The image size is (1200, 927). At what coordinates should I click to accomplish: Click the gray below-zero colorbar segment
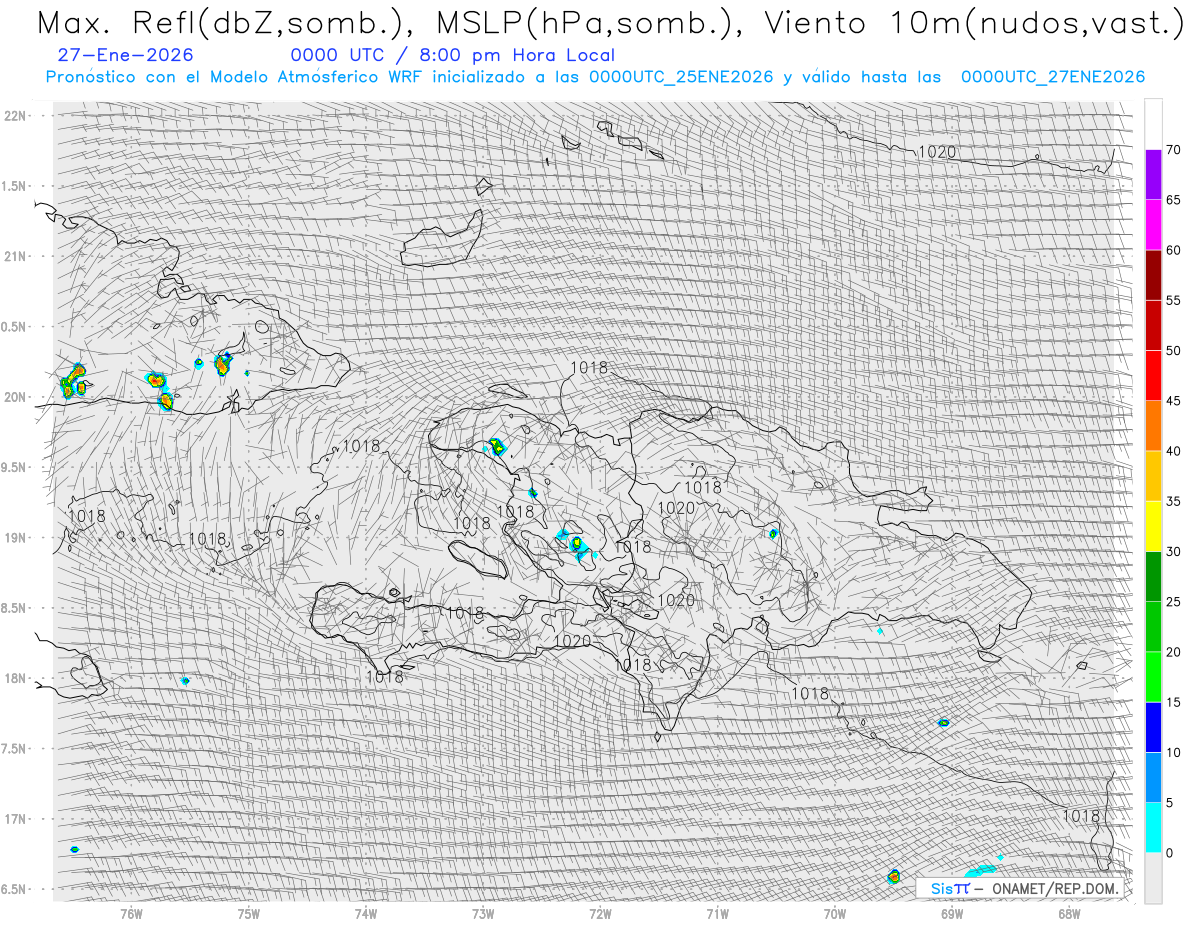[1153, 878]
